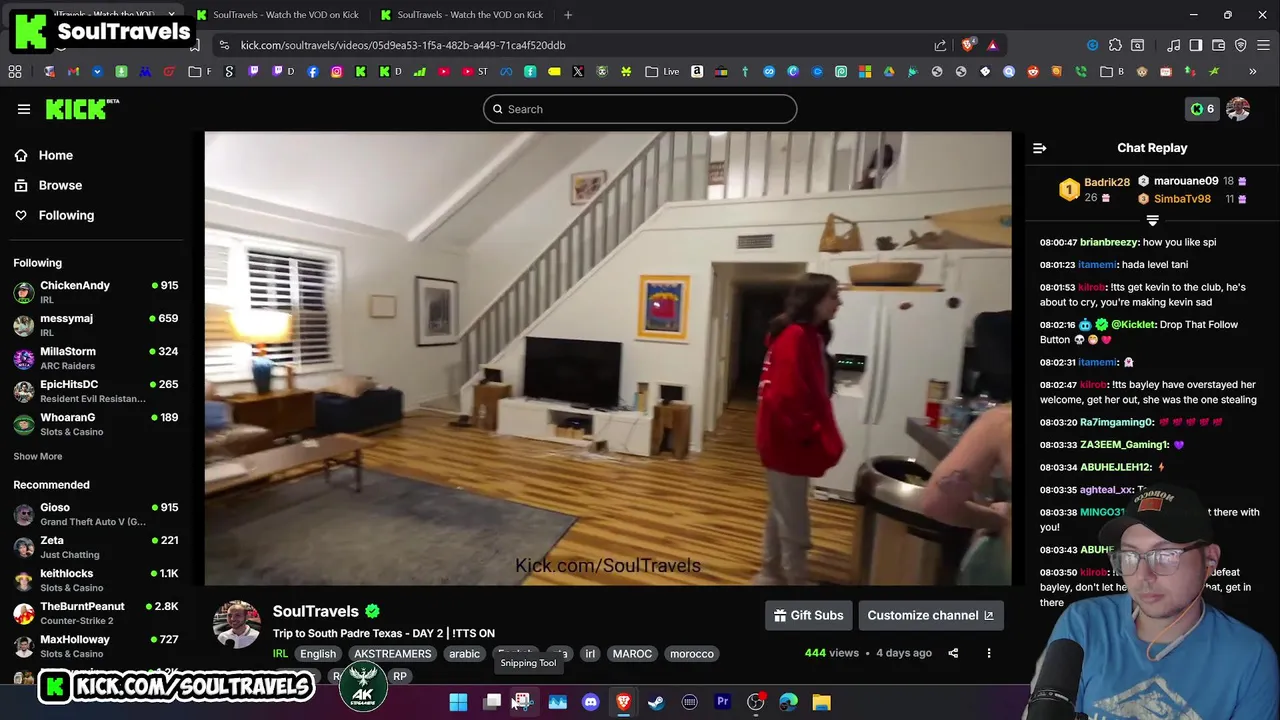
Task: Open File Explorer from the taskbar
Action: point(821,702)
